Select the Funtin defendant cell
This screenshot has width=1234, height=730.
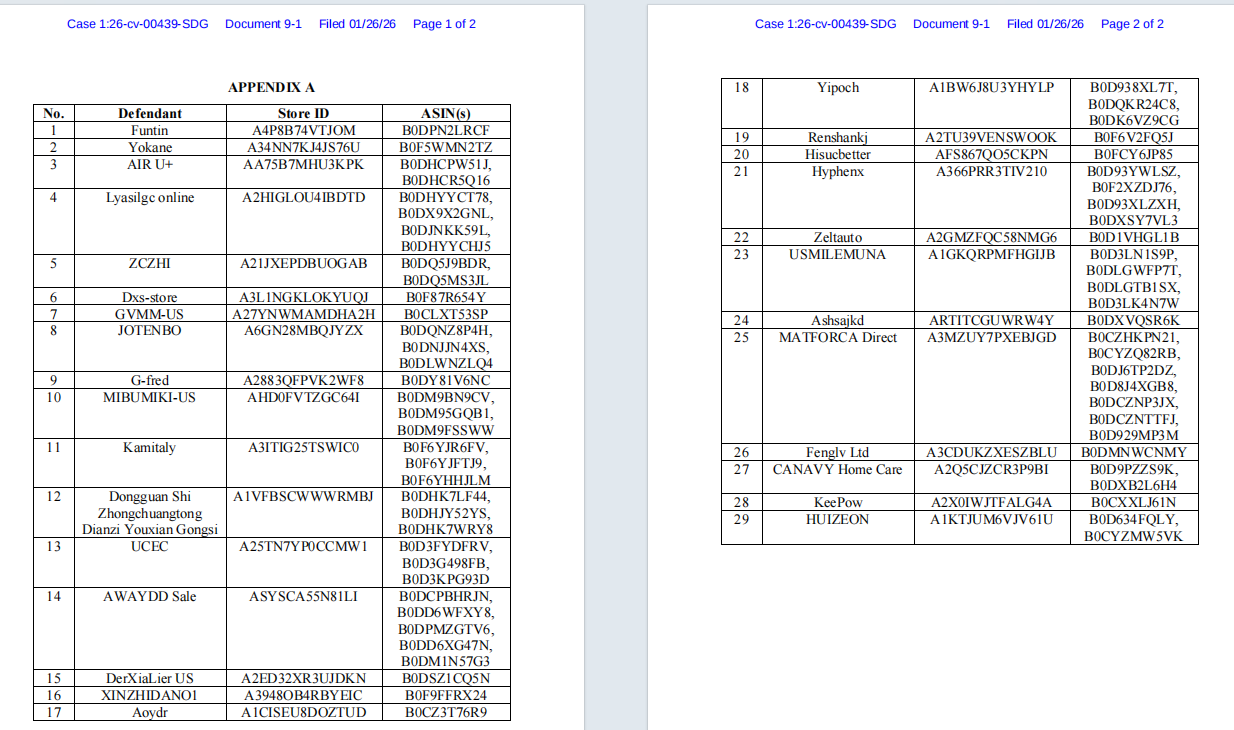tap(150, 130)
